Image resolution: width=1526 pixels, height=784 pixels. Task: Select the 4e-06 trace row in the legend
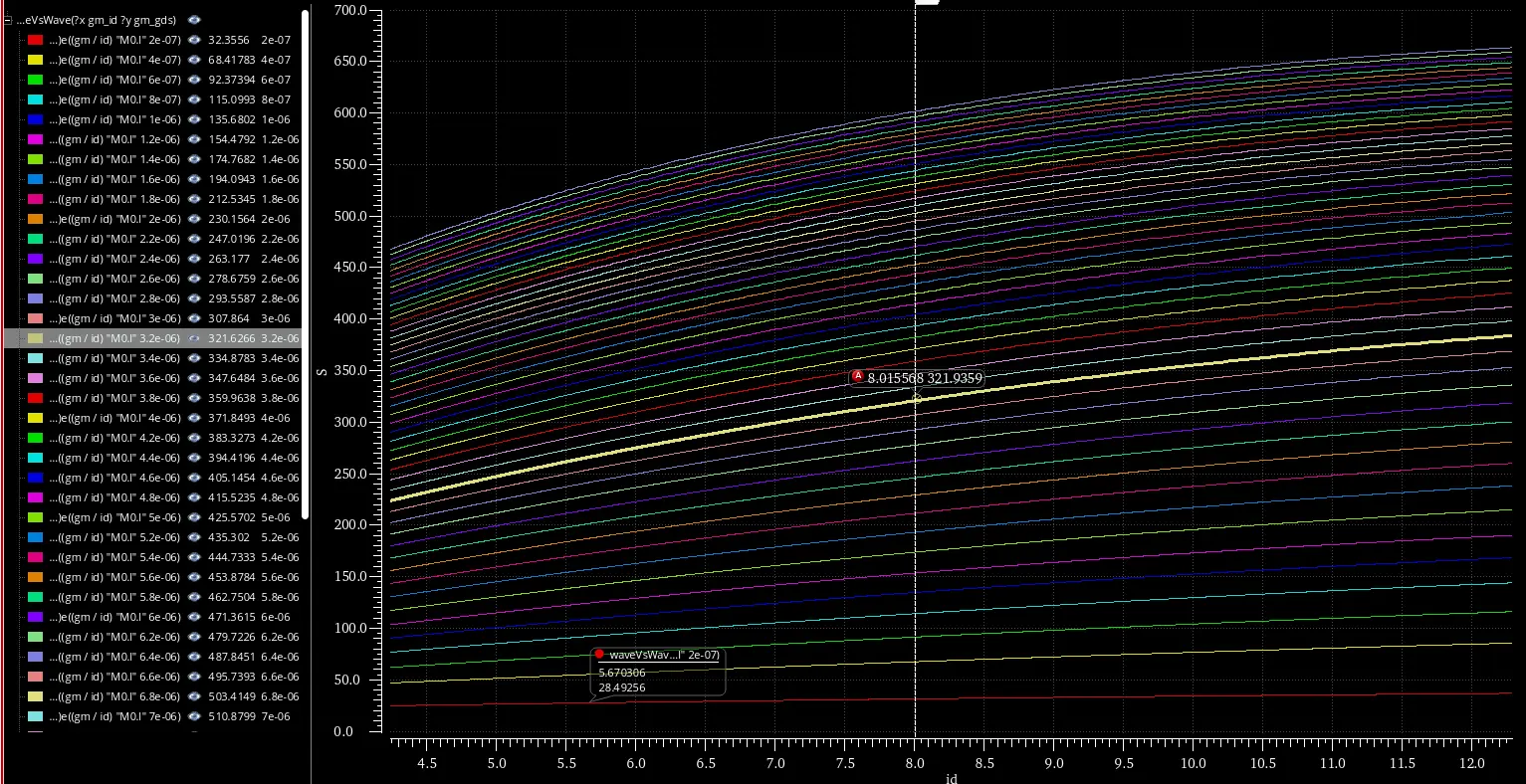point(151,418)
